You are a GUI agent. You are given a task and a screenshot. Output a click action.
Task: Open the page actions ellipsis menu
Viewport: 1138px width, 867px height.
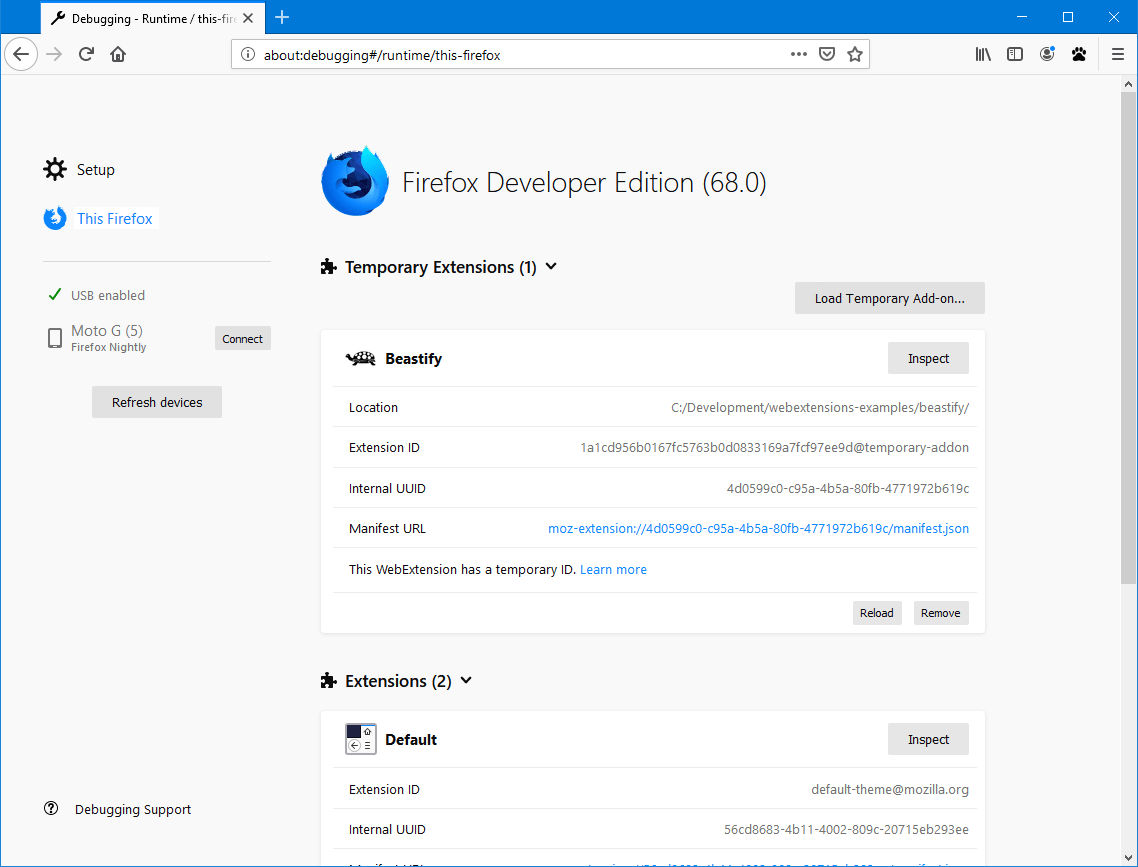point(798,54)
